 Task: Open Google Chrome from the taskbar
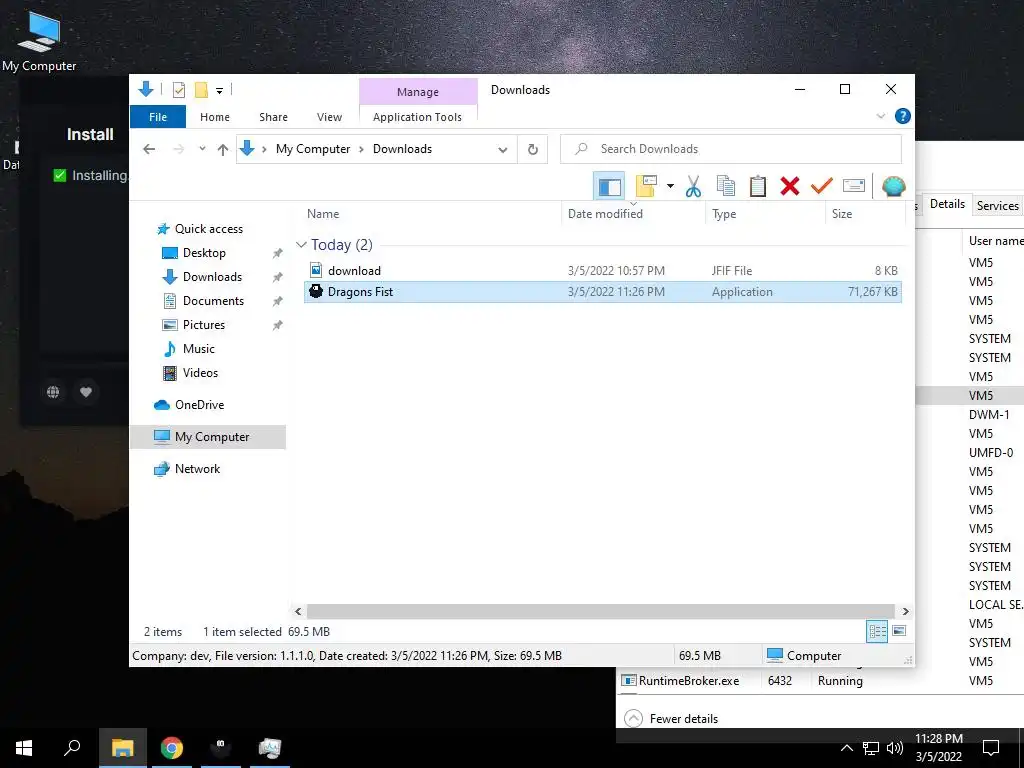[171, 748]
